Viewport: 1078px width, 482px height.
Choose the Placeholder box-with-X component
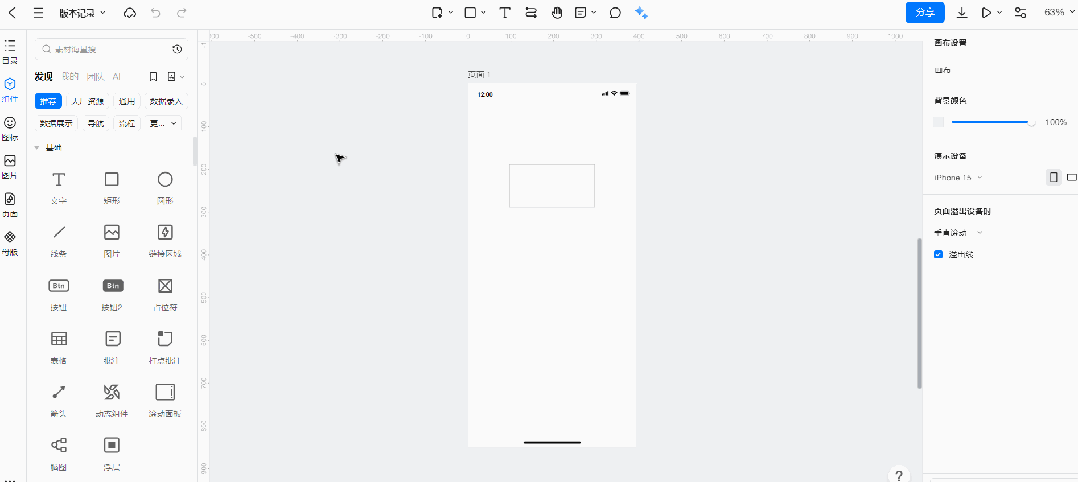click(x=165, y=285)
